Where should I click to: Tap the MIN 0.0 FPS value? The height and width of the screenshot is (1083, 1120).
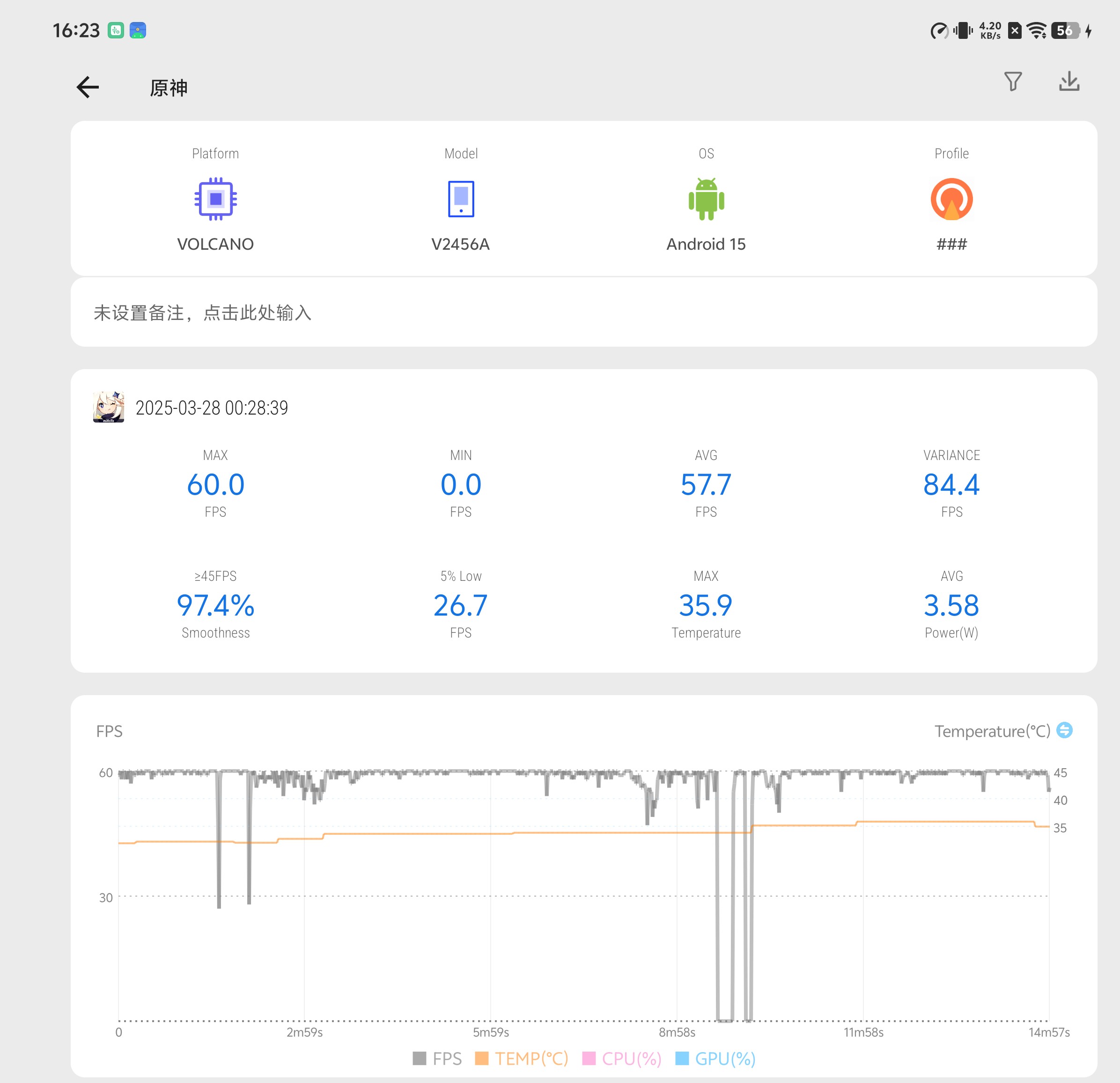click(461, 484)
